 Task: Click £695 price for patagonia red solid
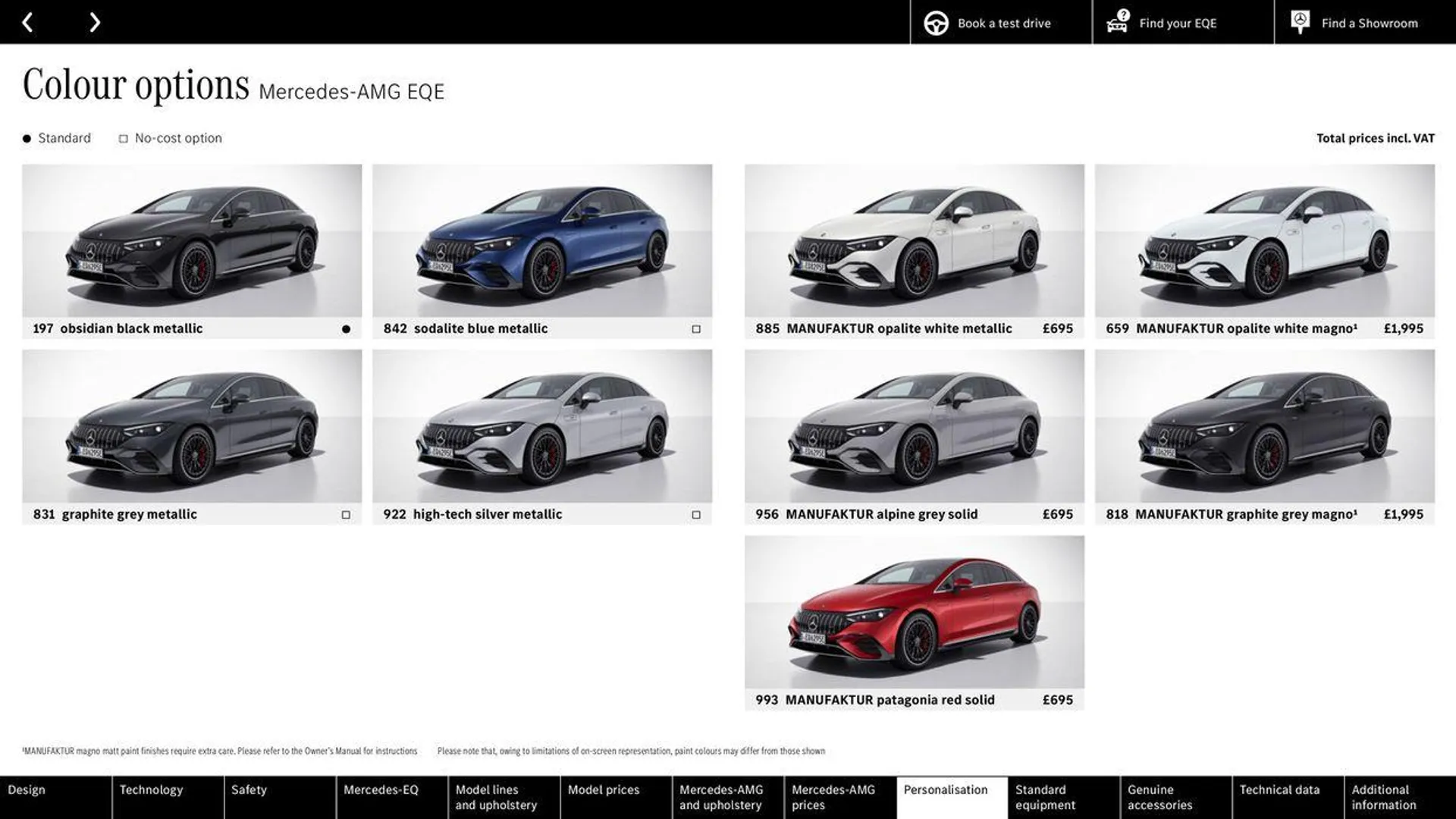point(1058,700)
